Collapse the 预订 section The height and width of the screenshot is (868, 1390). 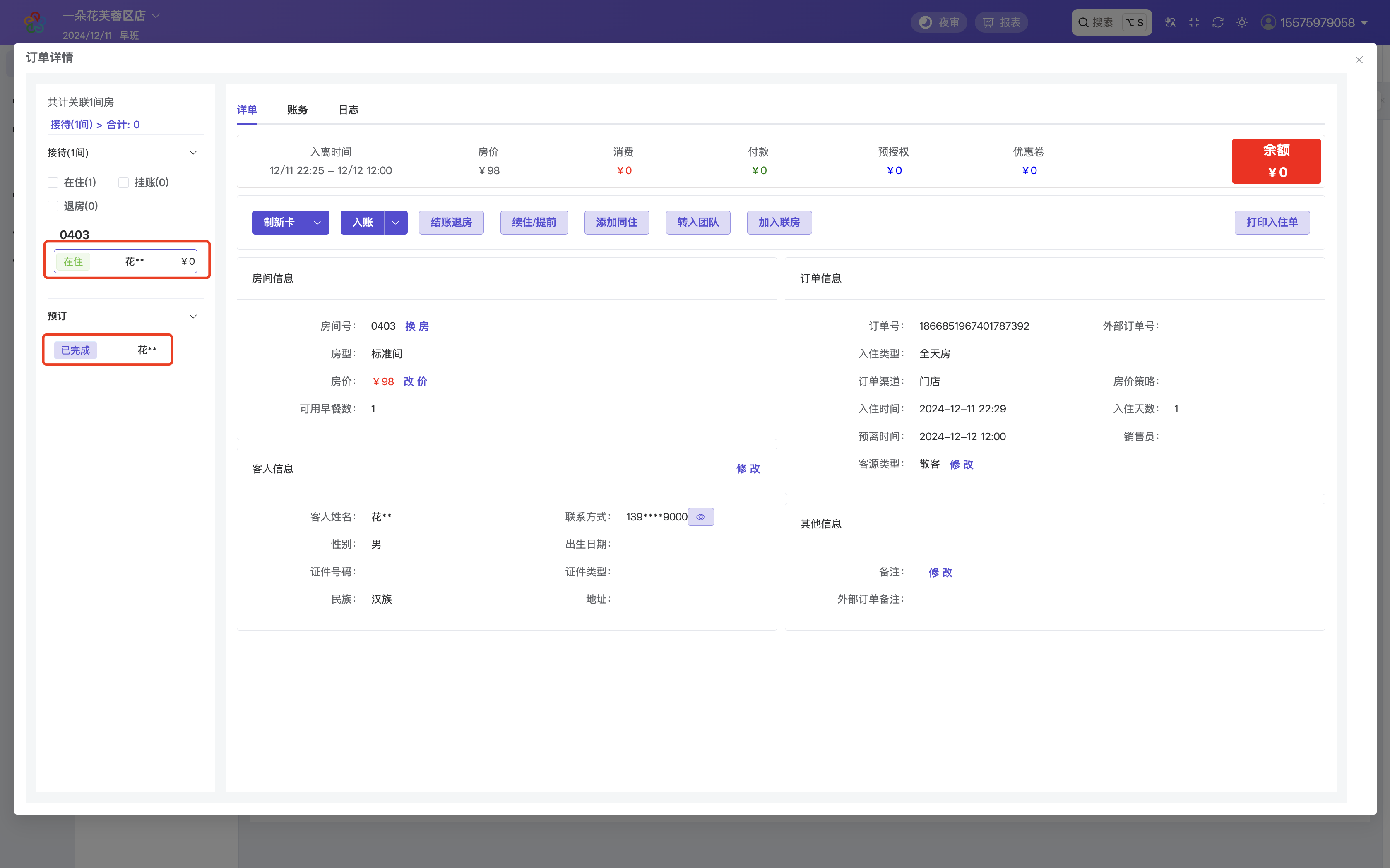coord(193,317)
